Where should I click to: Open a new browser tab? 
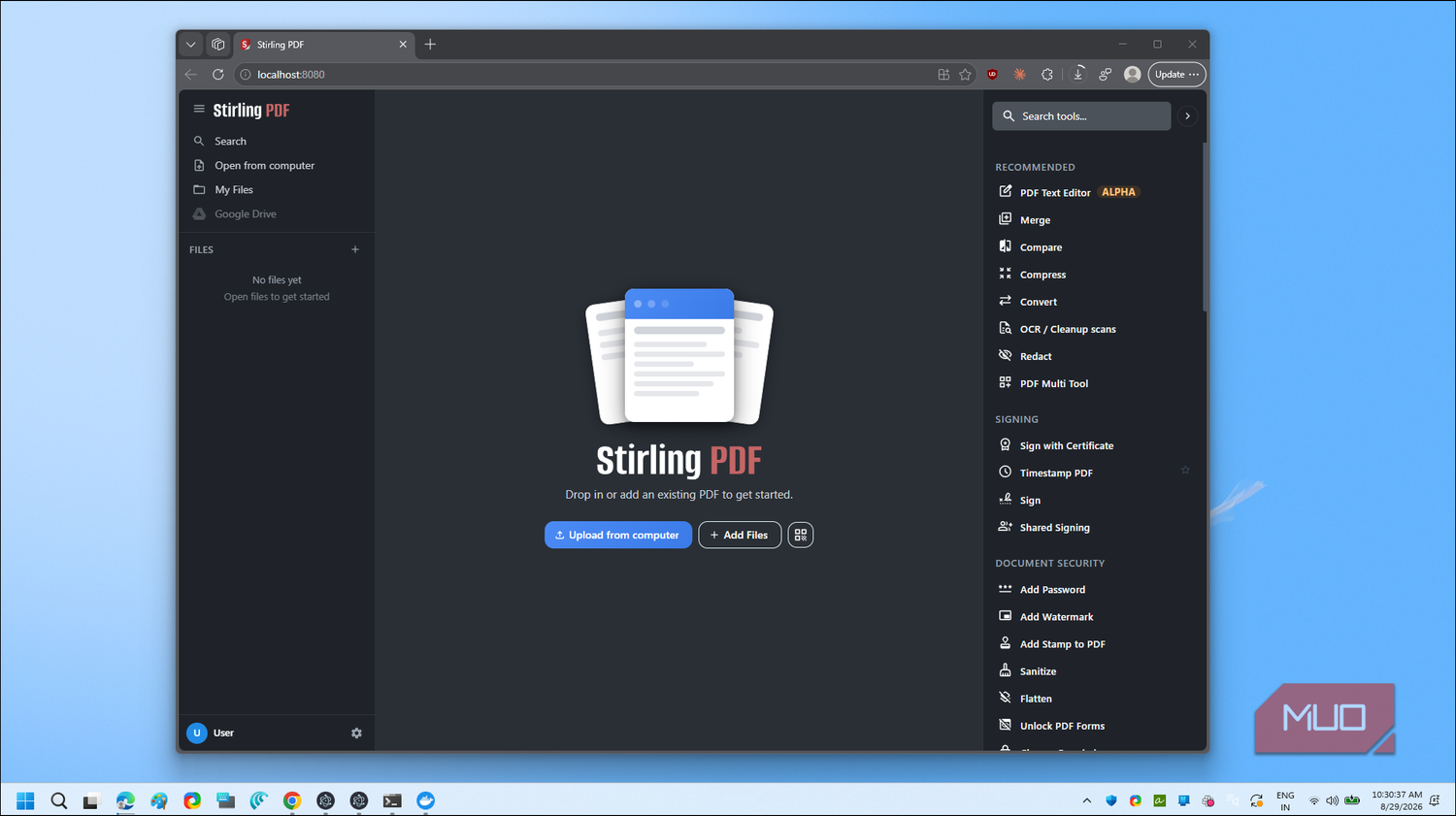430,44
